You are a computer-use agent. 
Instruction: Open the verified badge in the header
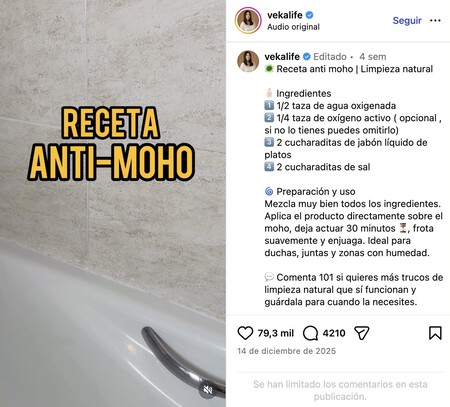click(309, 15)
